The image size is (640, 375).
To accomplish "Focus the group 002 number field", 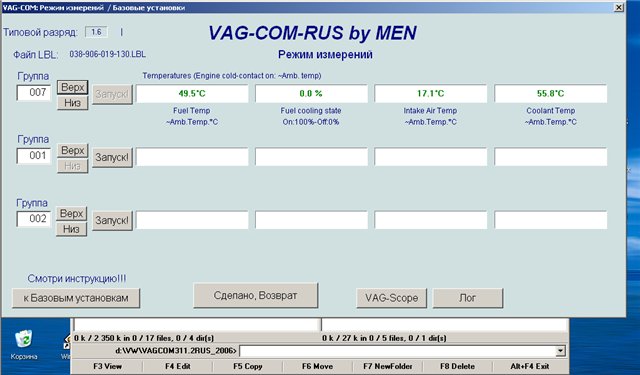I will click(x=33, y=219).
